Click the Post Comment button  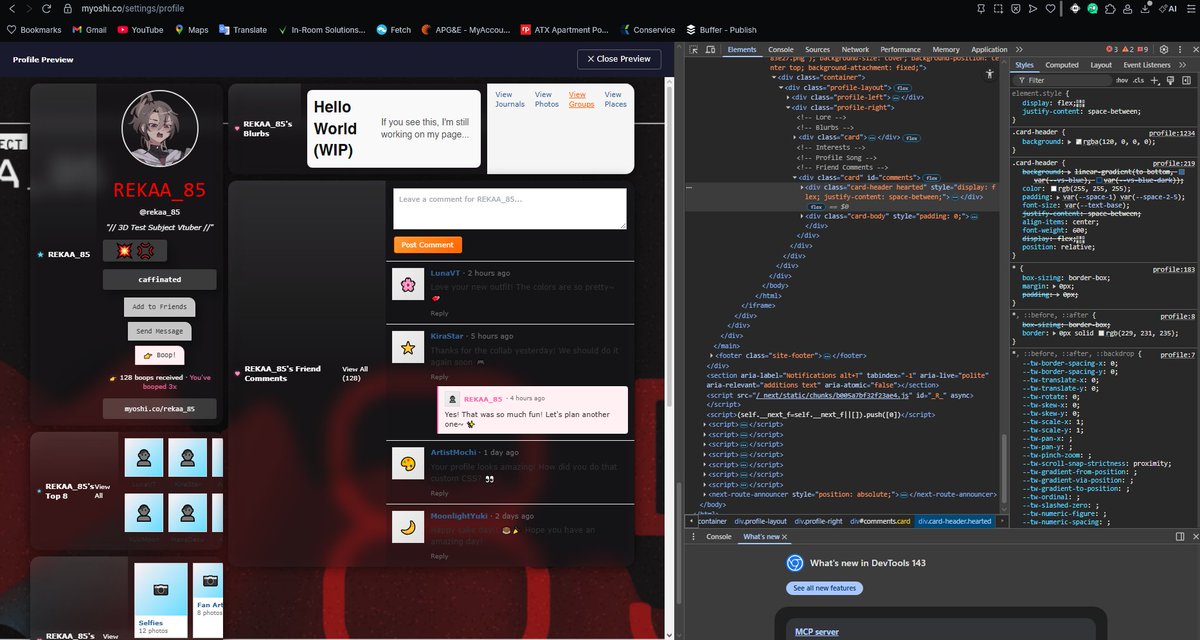click(x=428, y=245)
